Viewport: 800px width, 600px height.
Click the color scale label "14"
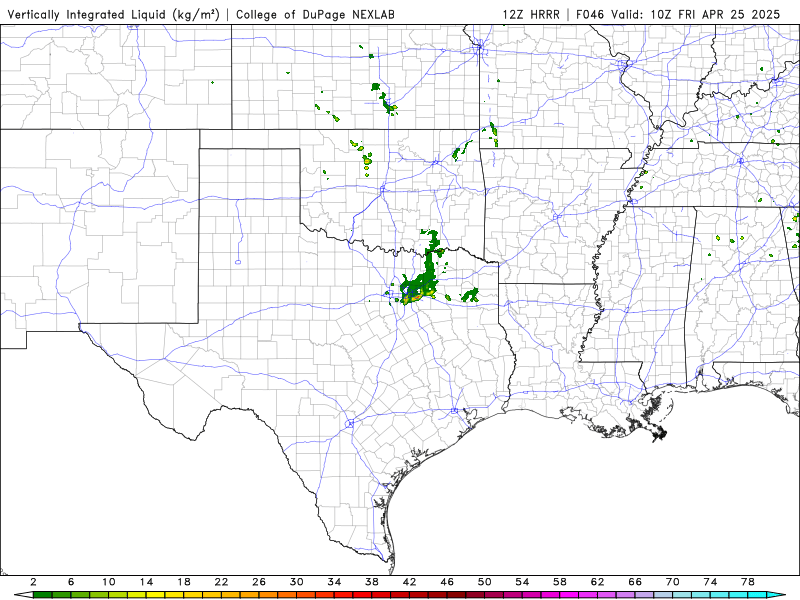click(x=146, y=582)
